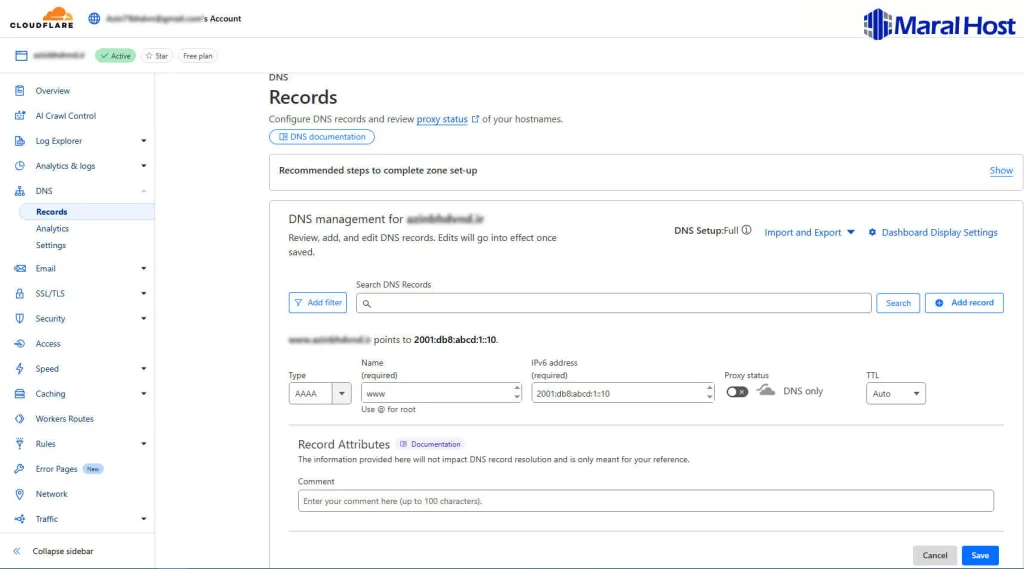This screenshot has width=1024, height=569.
Task: Click the Email envelope icon
Action: pyautogui.click(x=20, y=268)
